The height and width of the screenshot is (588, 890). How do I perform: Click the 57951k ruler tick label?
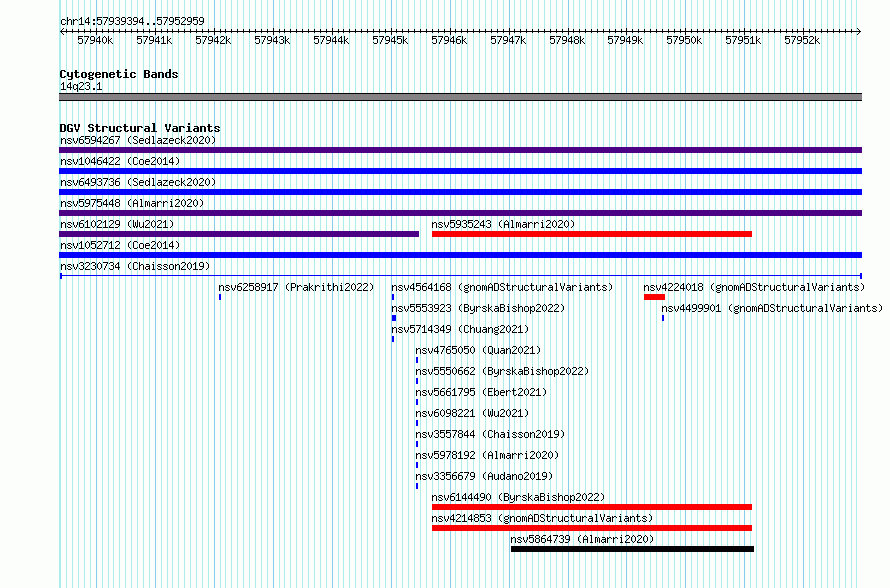[743, 40]
